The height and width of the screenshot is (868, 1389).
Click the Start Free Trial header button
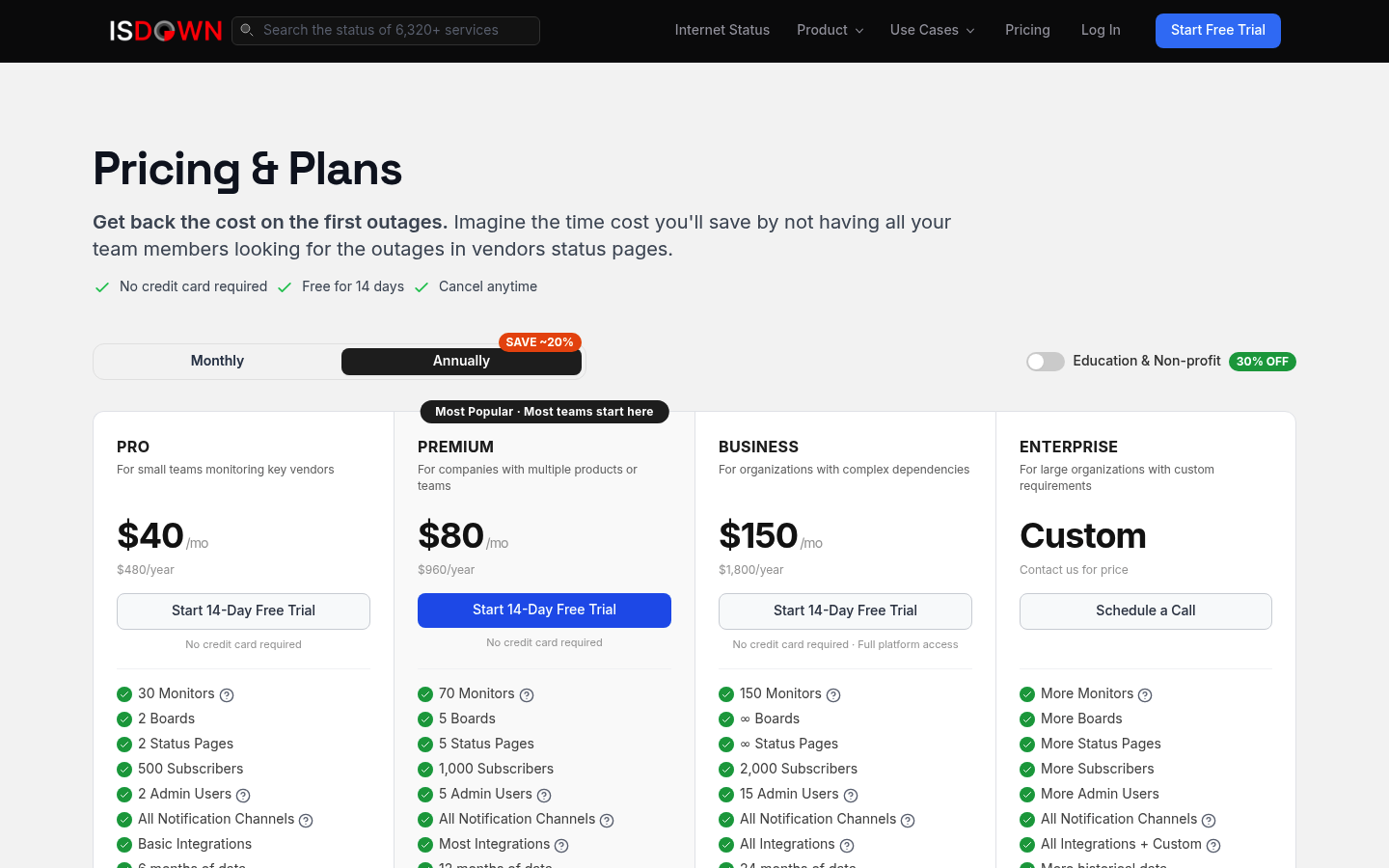(x=1218, y=31)
